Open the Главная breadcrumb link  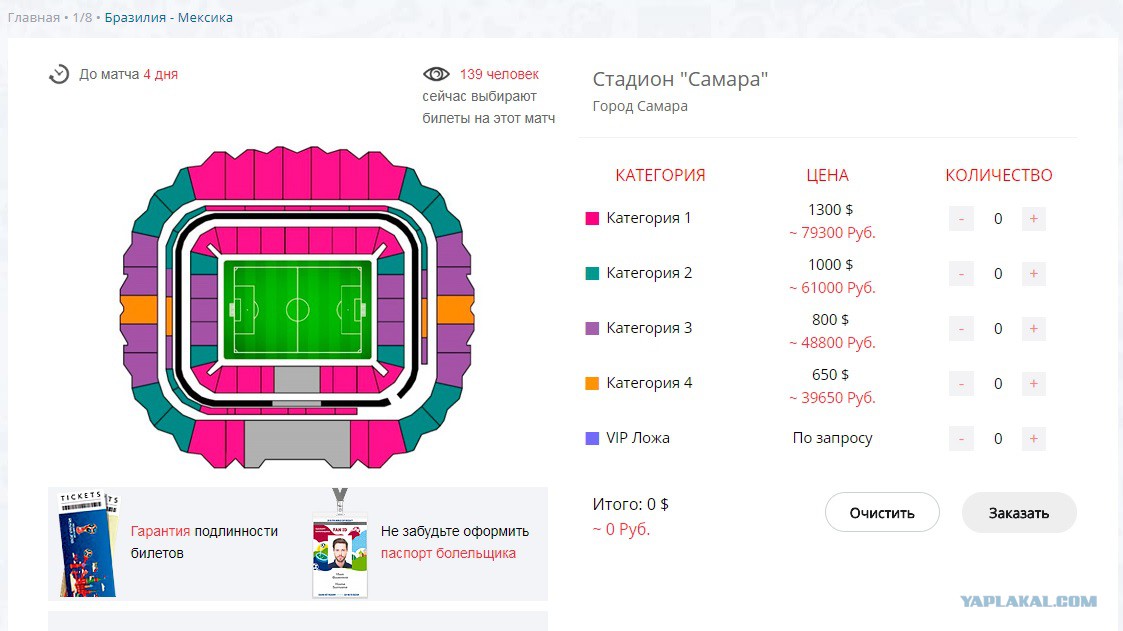(34, 17)
